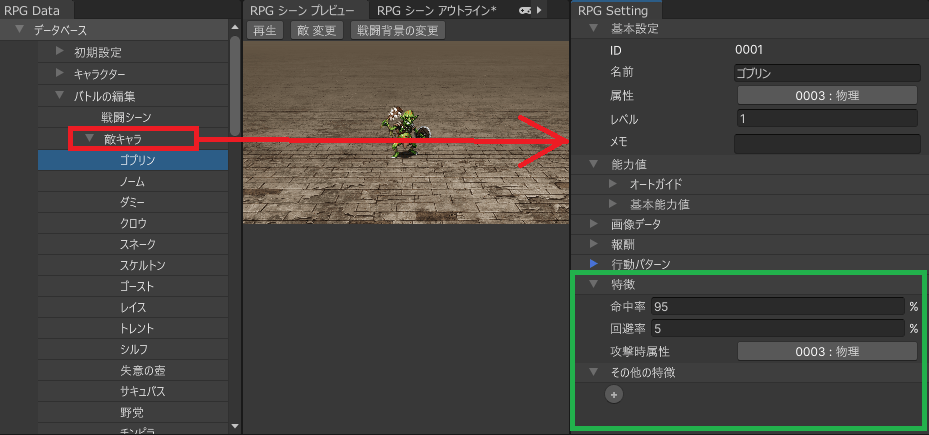This screenshot has height=435, width=929.
Task: Click the plus icon under その他の特徴
Action: click(x=614, y=395)
